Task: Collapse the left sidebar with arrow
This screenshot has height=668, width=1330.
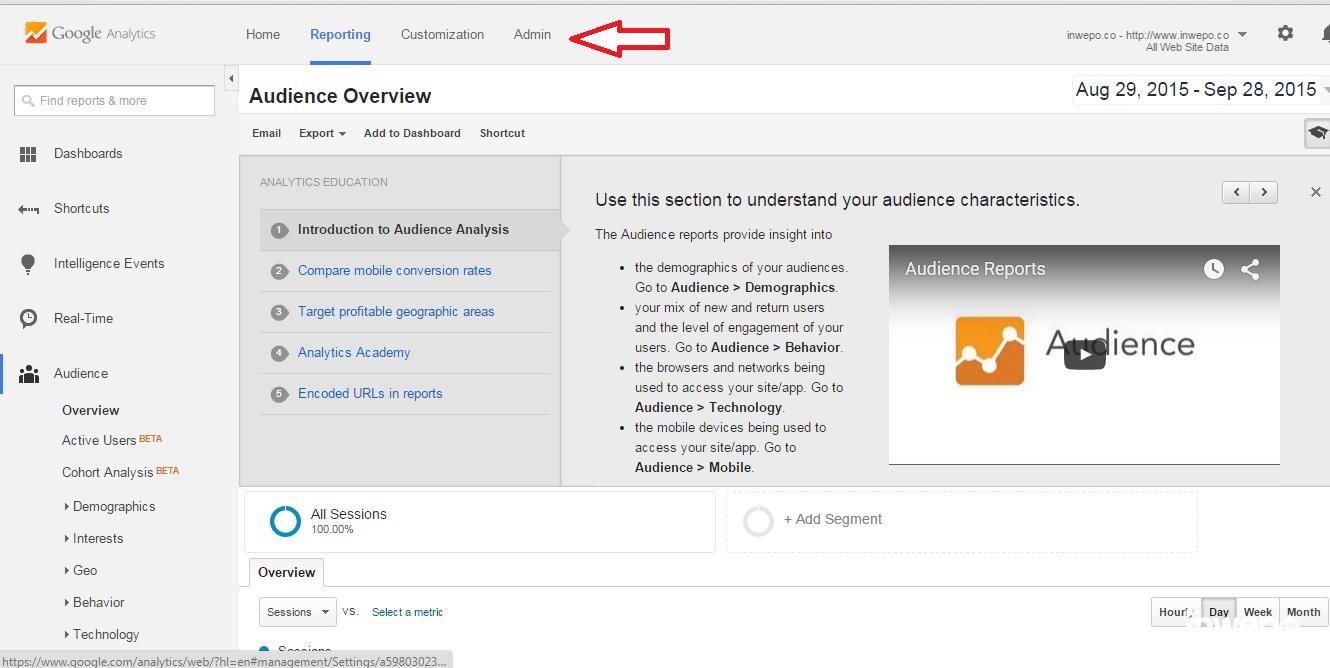Action: [231, 78]
